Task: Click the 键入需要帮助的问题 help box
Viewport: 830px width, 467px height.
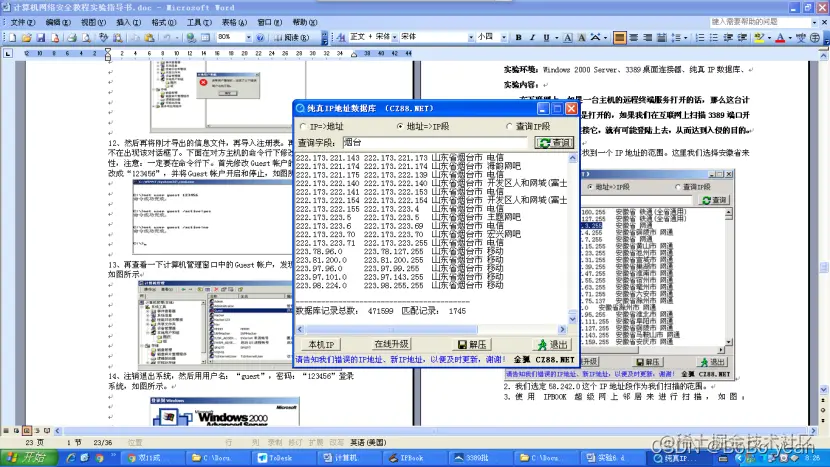Action: tap(760, 22)
